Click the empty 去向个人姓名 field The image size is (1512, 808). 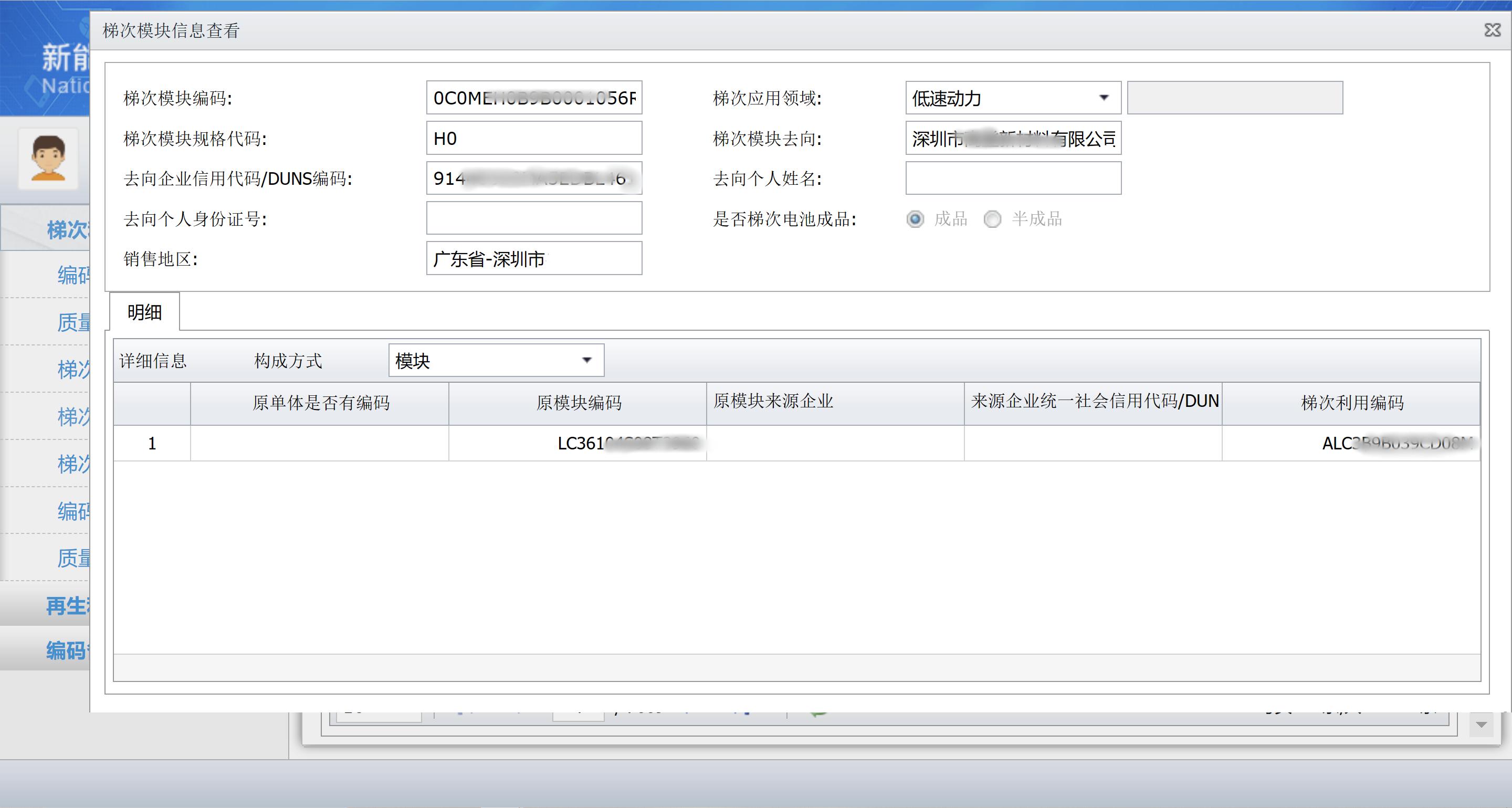click(1013, 178)
